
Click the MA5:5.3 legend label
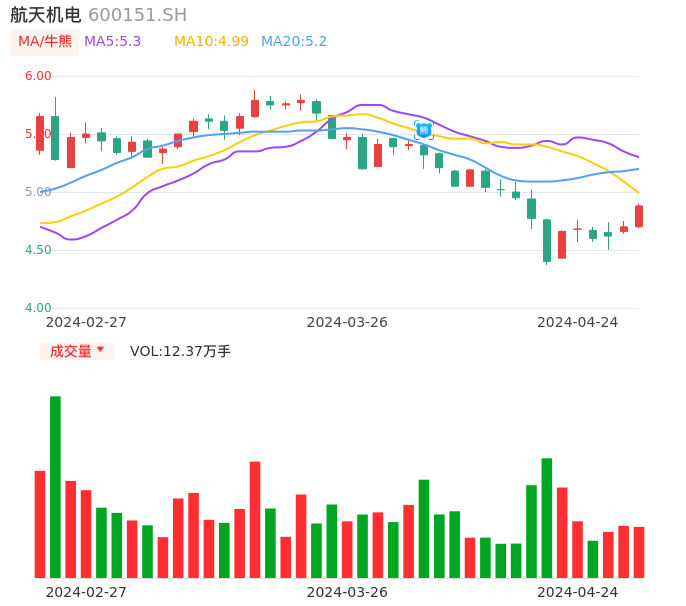pyautogui.click(x=112, y=42)
